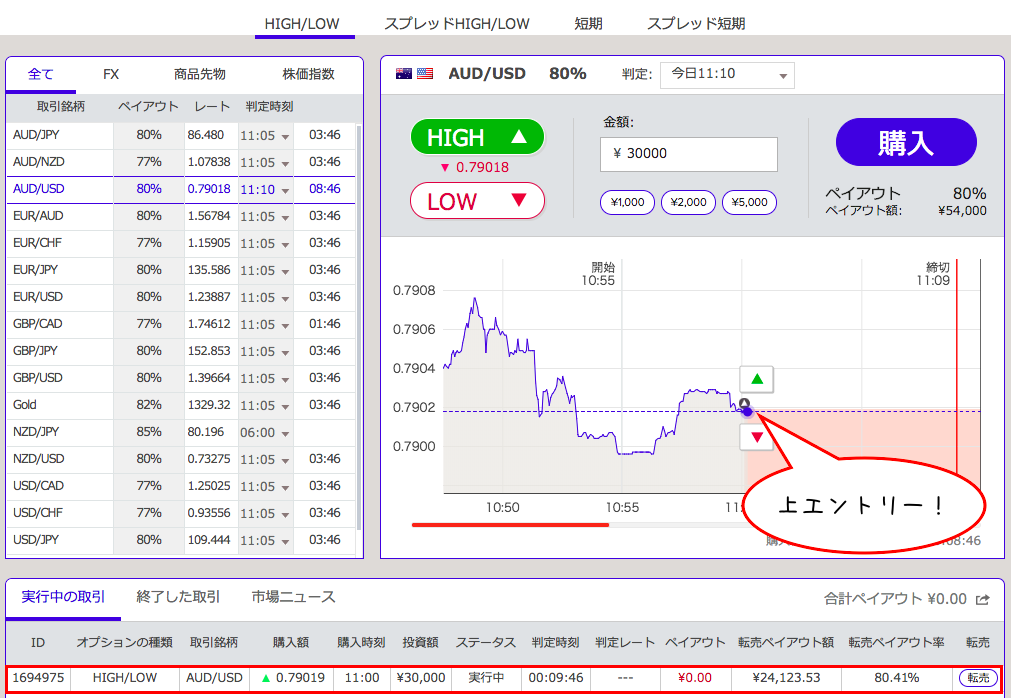Expand AUD/JPY 11:05 expiry dropdown
Image resolution: width=1011 pixels, height=698 pixels.
point(265,135)
